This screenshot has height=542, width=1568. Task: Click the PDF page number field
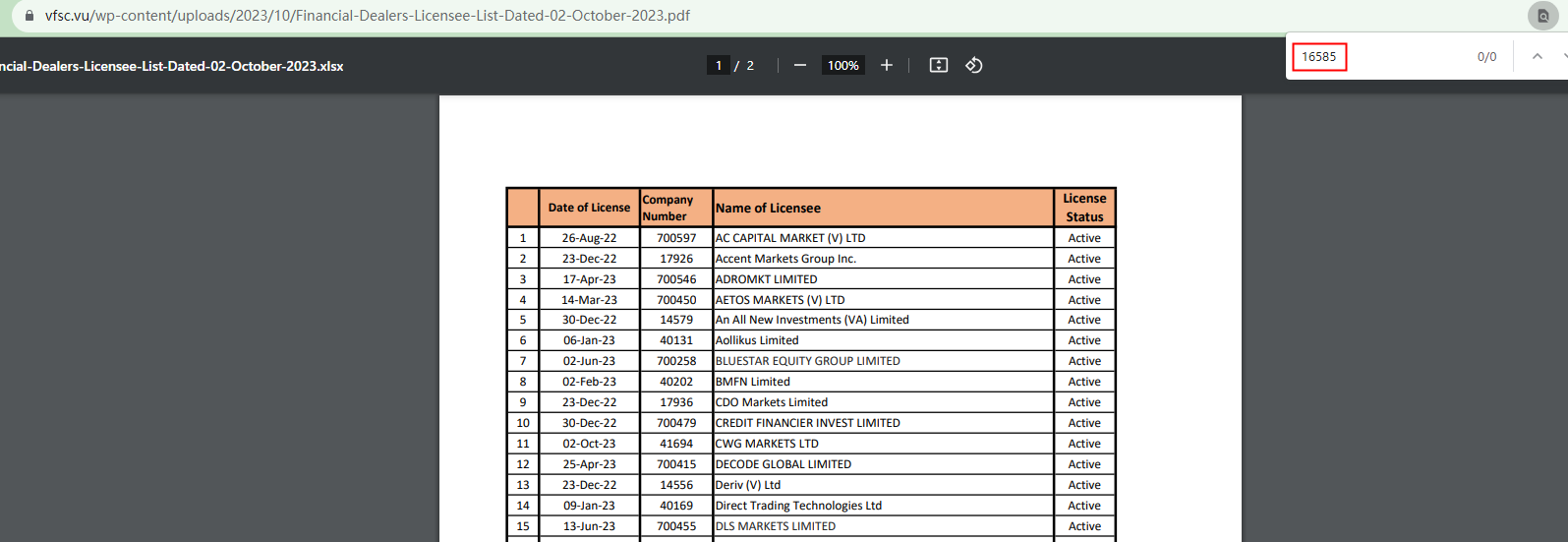click(719, 65)
